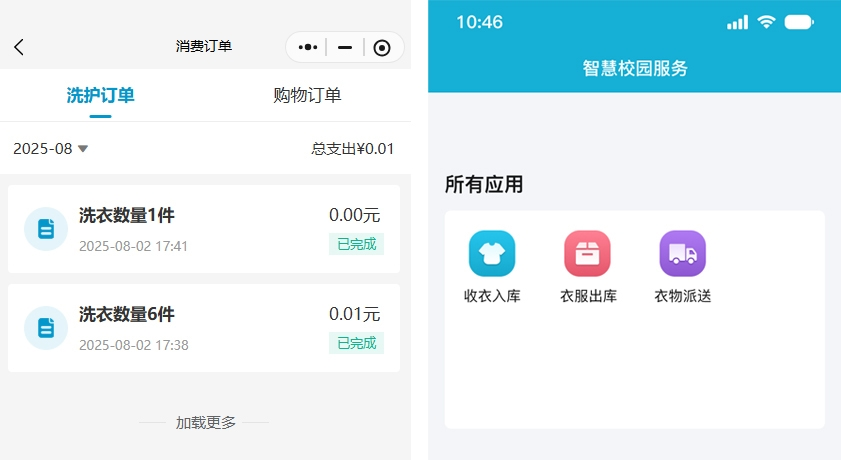Open 衣物派送 truck icon

point(682,254)
